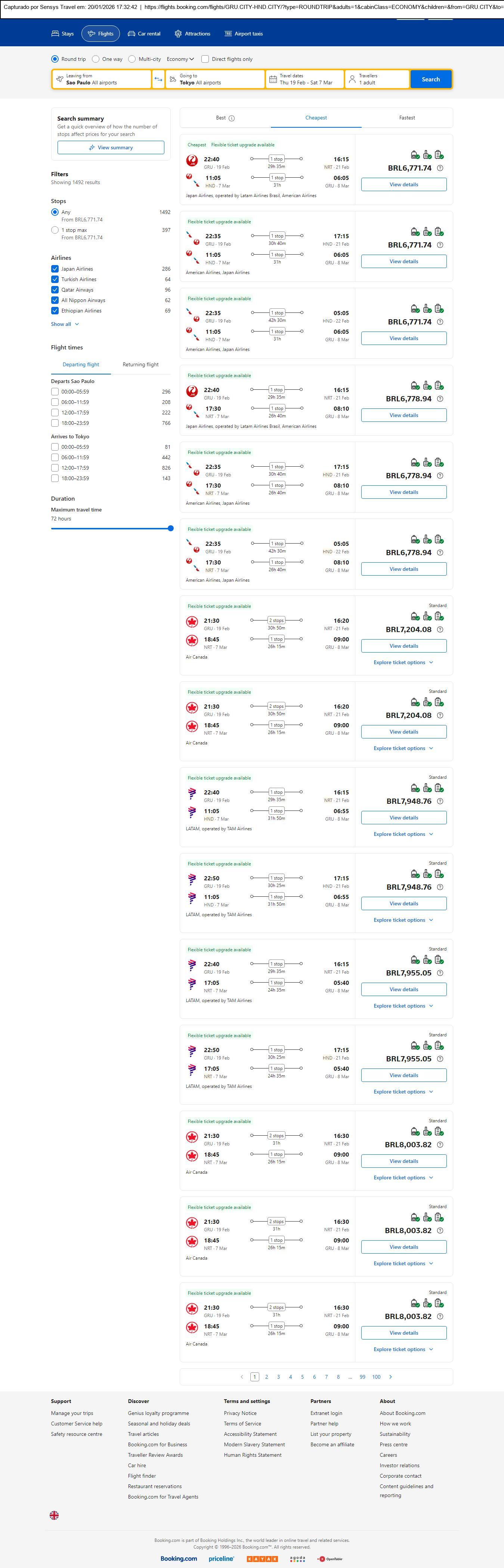504x1568 pixels.
Task: Switch to Returning flight times tab
Action: tap(140, 365)
